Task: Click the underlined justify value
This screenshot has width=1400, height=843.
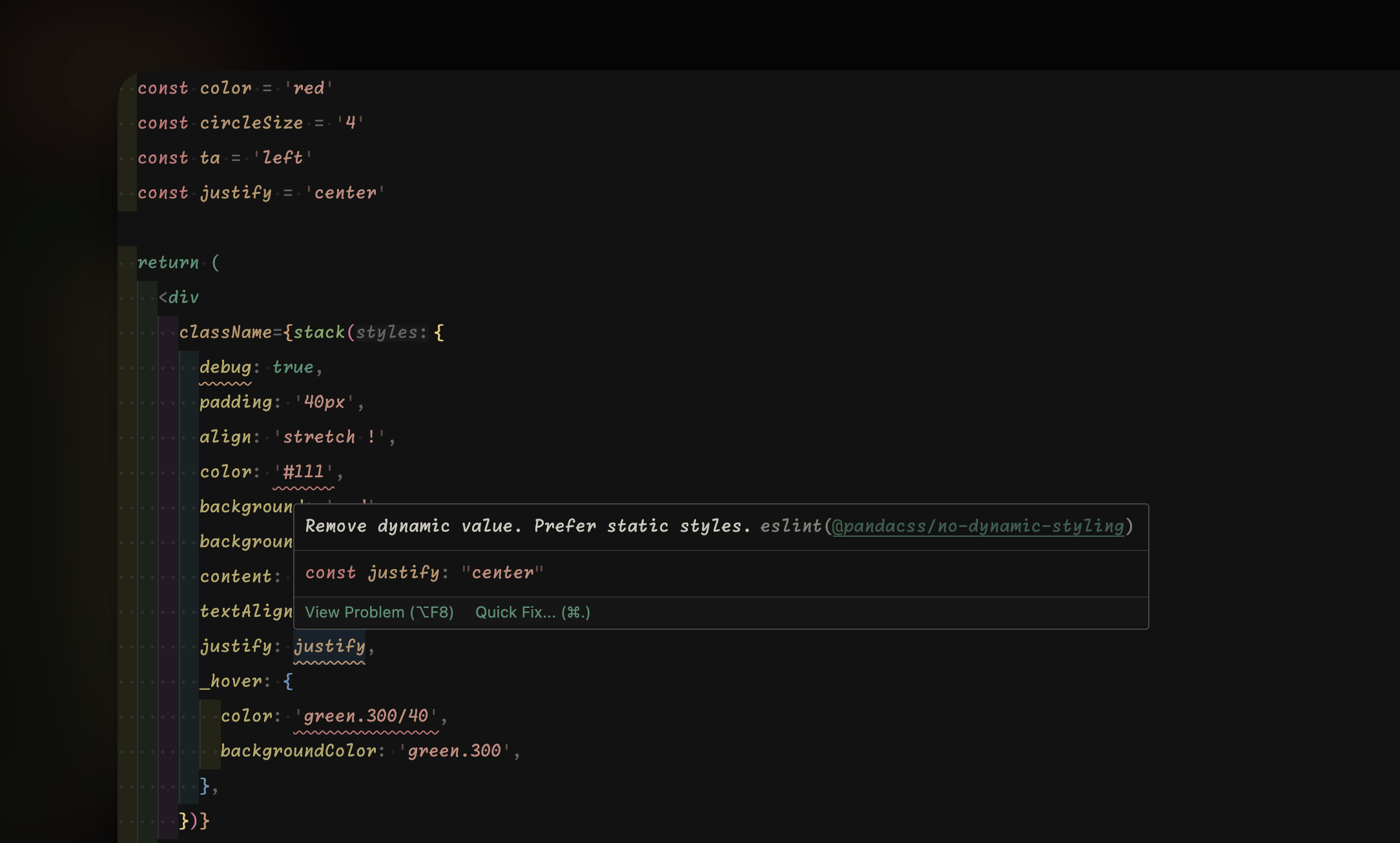Action: point(329,647)
